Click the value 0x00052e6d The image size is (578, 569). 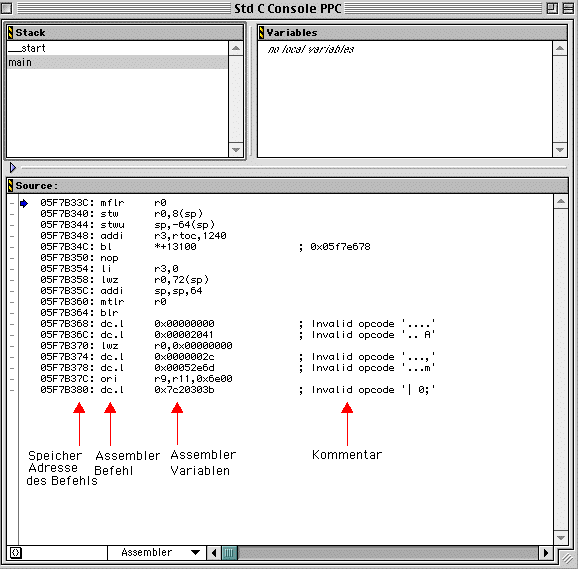(184, 368)
